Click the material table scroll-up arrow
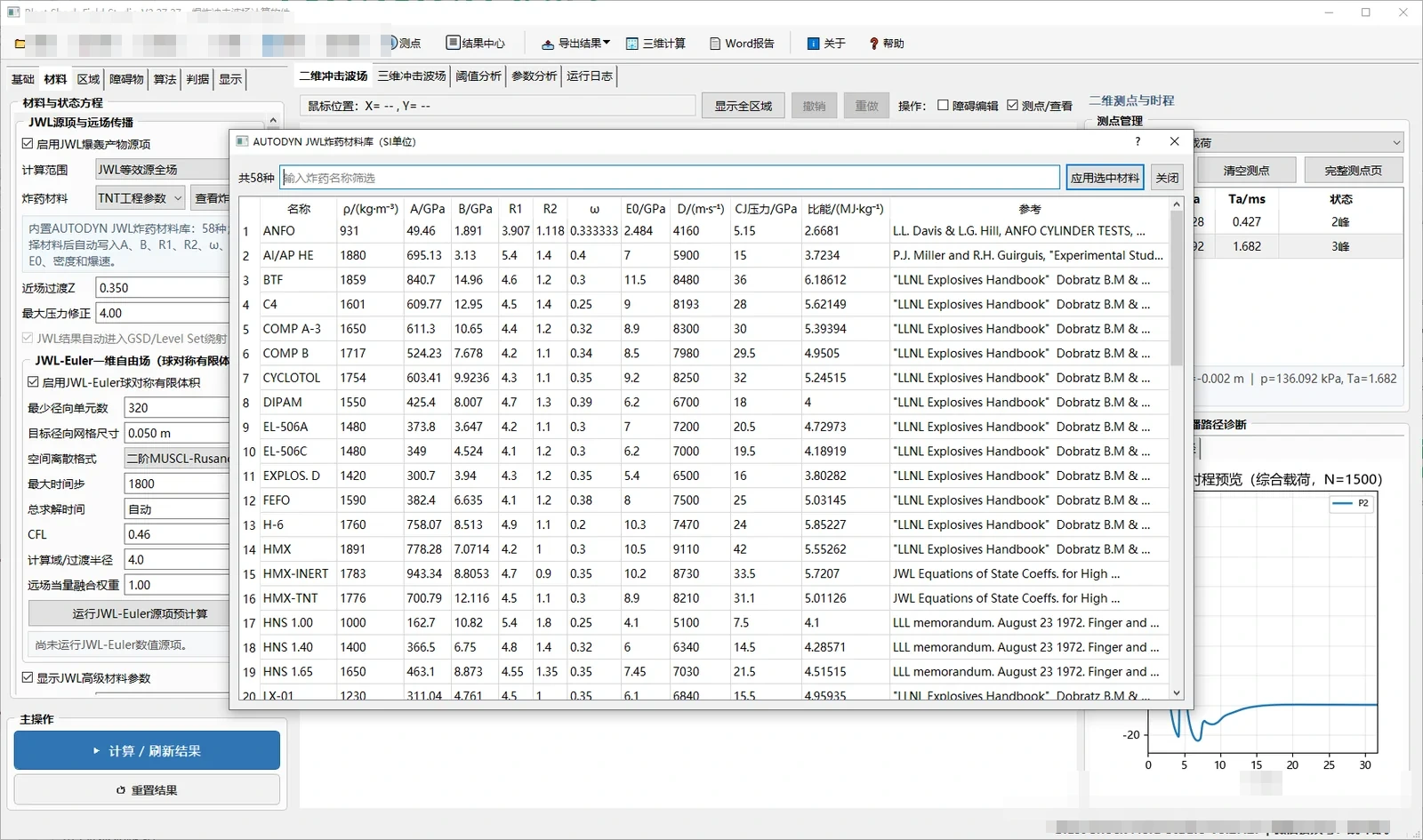Viewport: 1423px width, 840px height. pos(1177,204)
